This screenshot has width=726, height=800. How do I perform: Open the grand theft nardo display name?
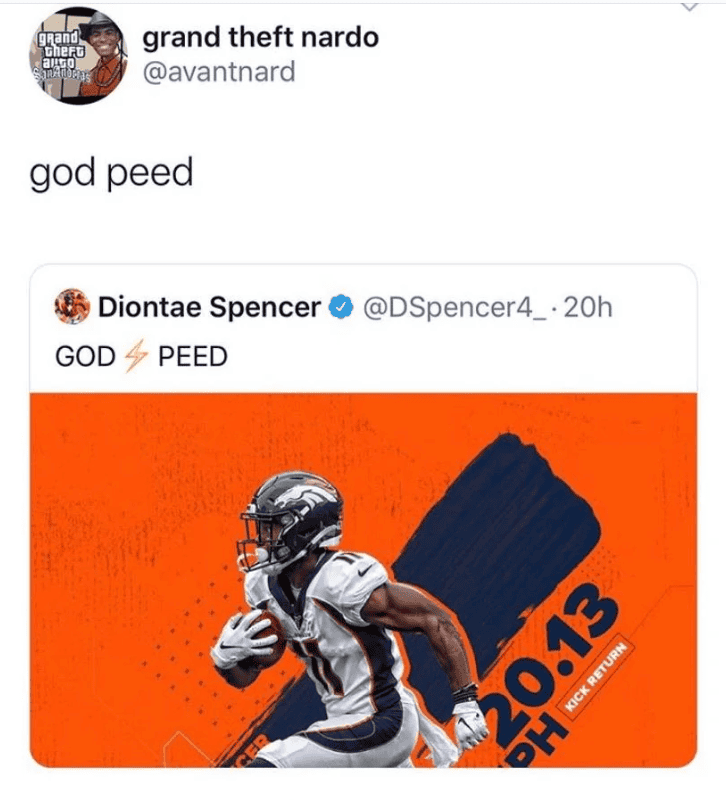pyautogui.click(x=261, y=38)
